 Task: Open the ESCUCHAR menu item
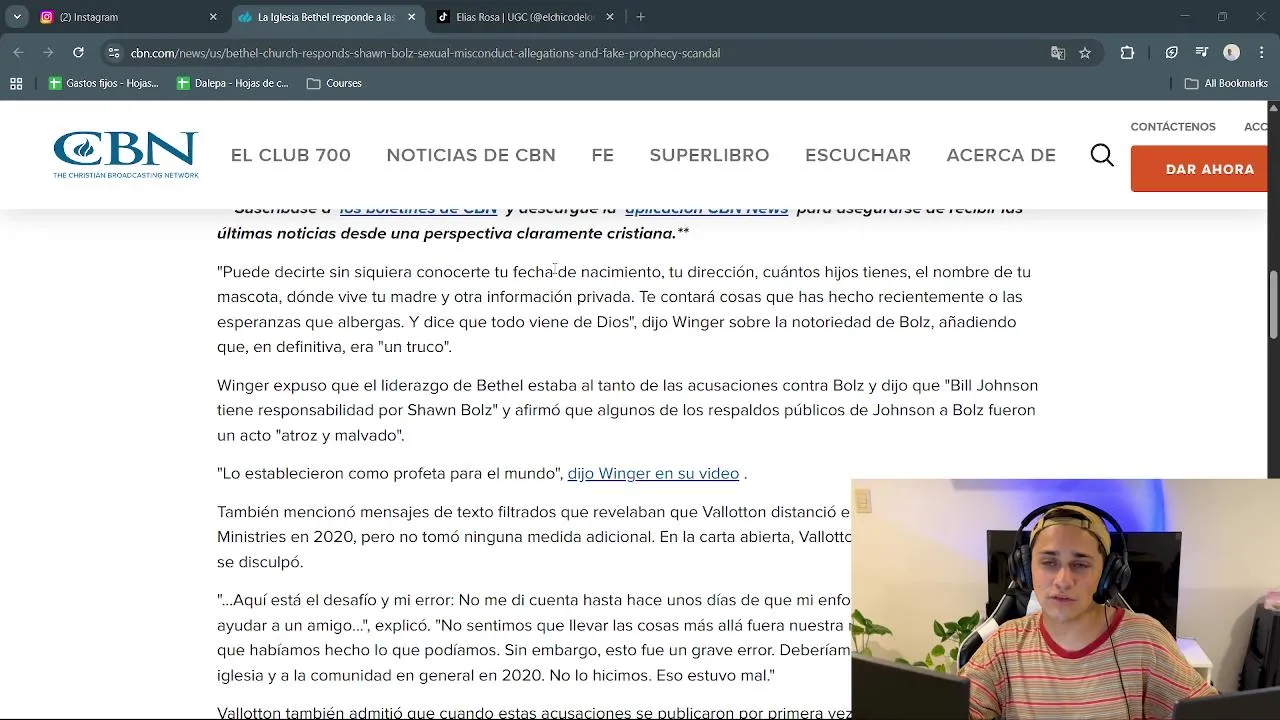pyautogui.click(x=858, y=155)
